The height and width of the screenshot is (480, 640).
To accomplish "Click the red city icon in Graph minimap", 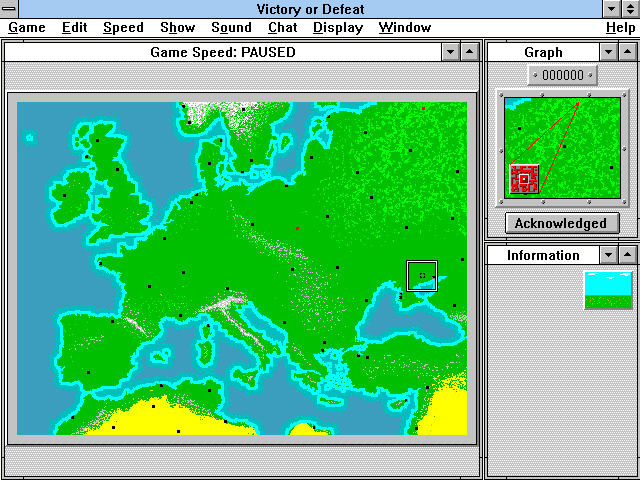I will point(524,179).
